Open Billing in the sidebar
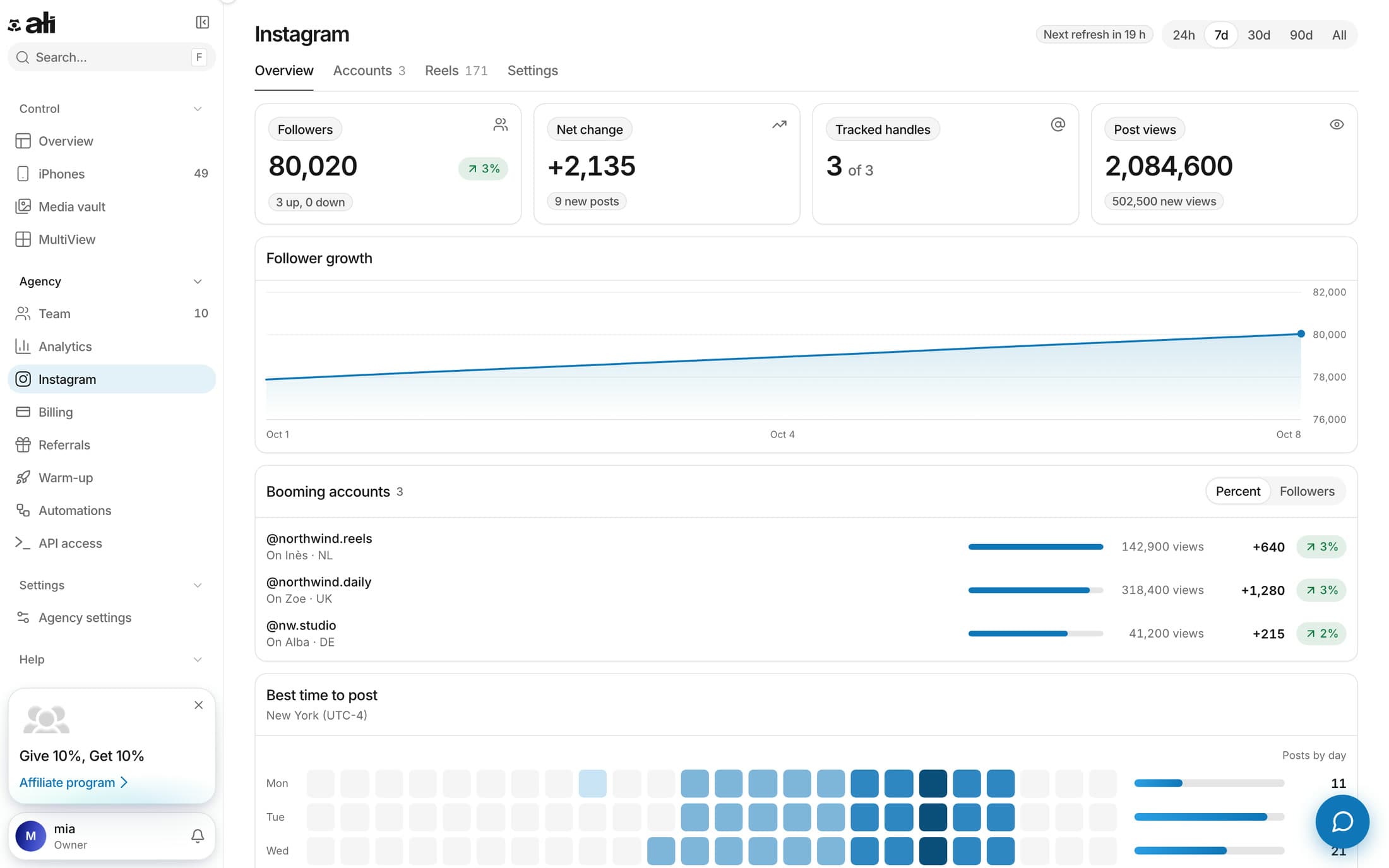Image resolution: width=1389 pixels, height=868 pixels. pos(111,412)
